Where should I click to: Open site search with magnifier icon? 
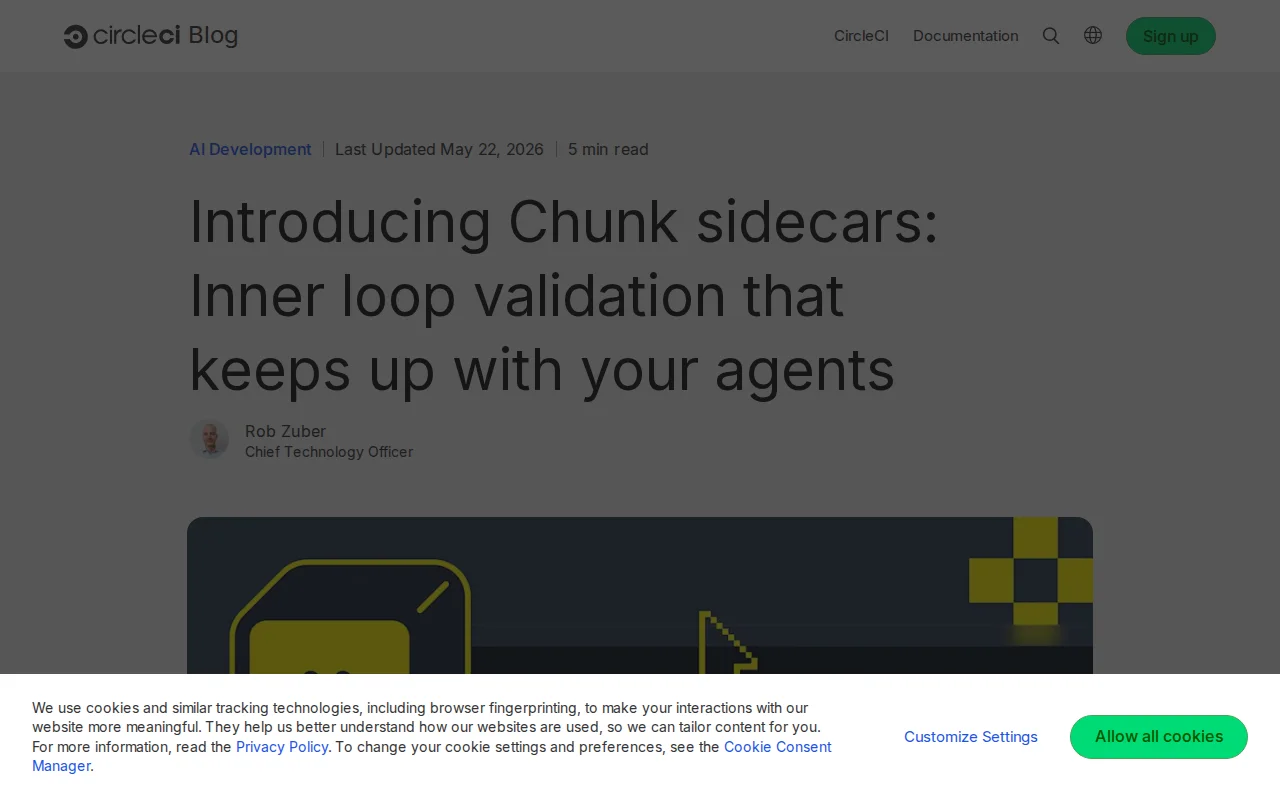[x=1051, y=36]
